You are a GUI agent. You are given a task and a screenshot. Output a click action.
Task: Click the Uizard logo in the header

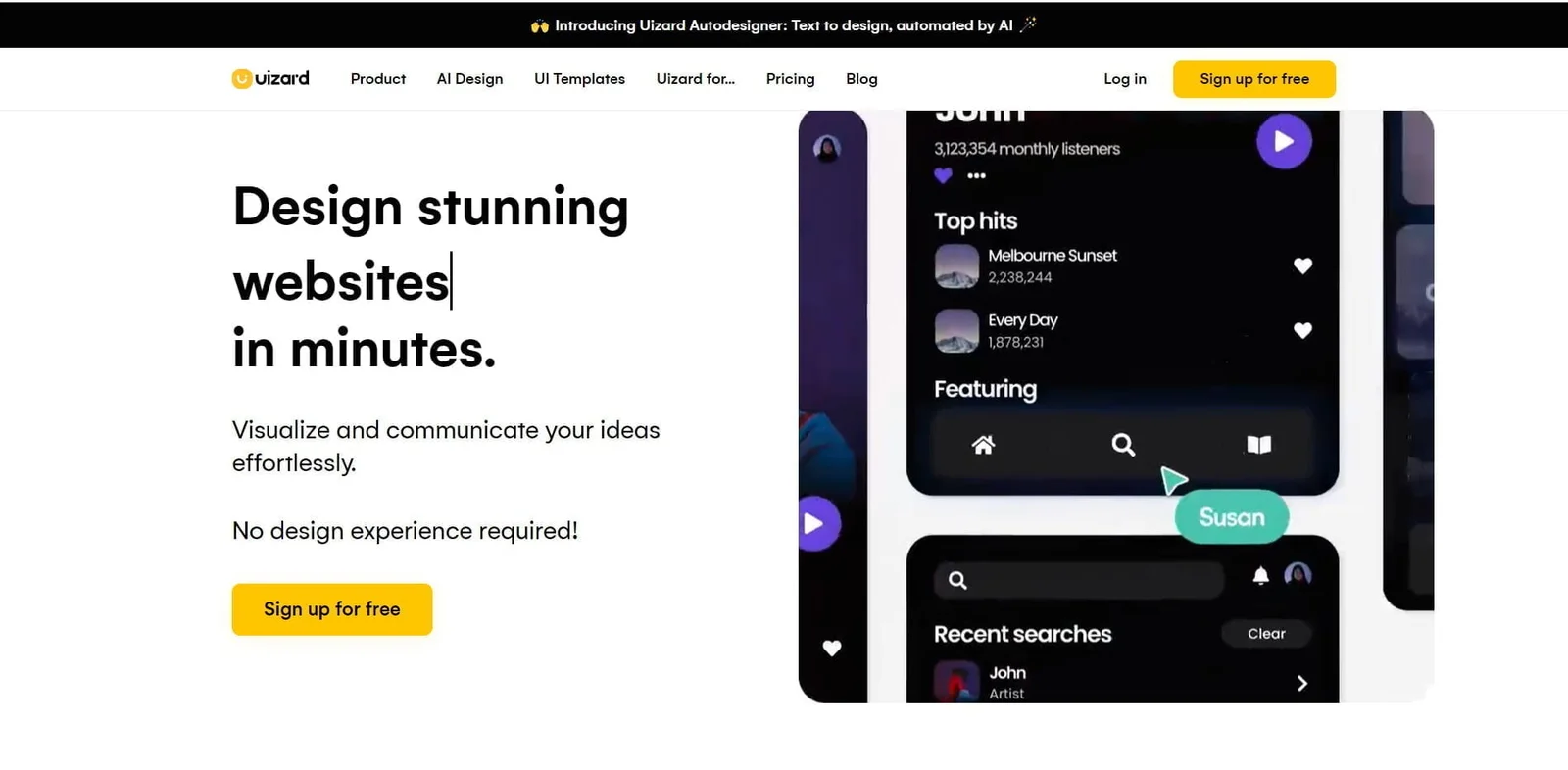click(x=270, y=78)
